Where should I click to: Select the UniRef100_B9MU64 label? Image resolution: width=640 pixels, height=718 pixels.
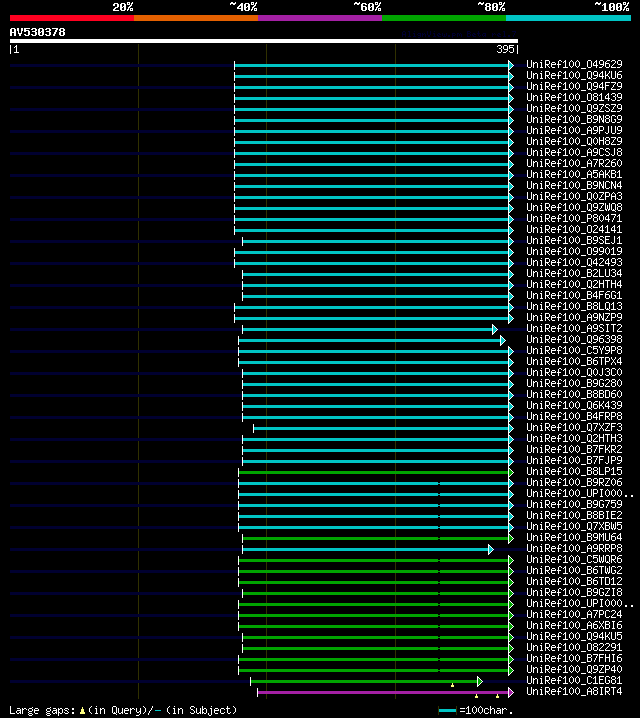574,537
